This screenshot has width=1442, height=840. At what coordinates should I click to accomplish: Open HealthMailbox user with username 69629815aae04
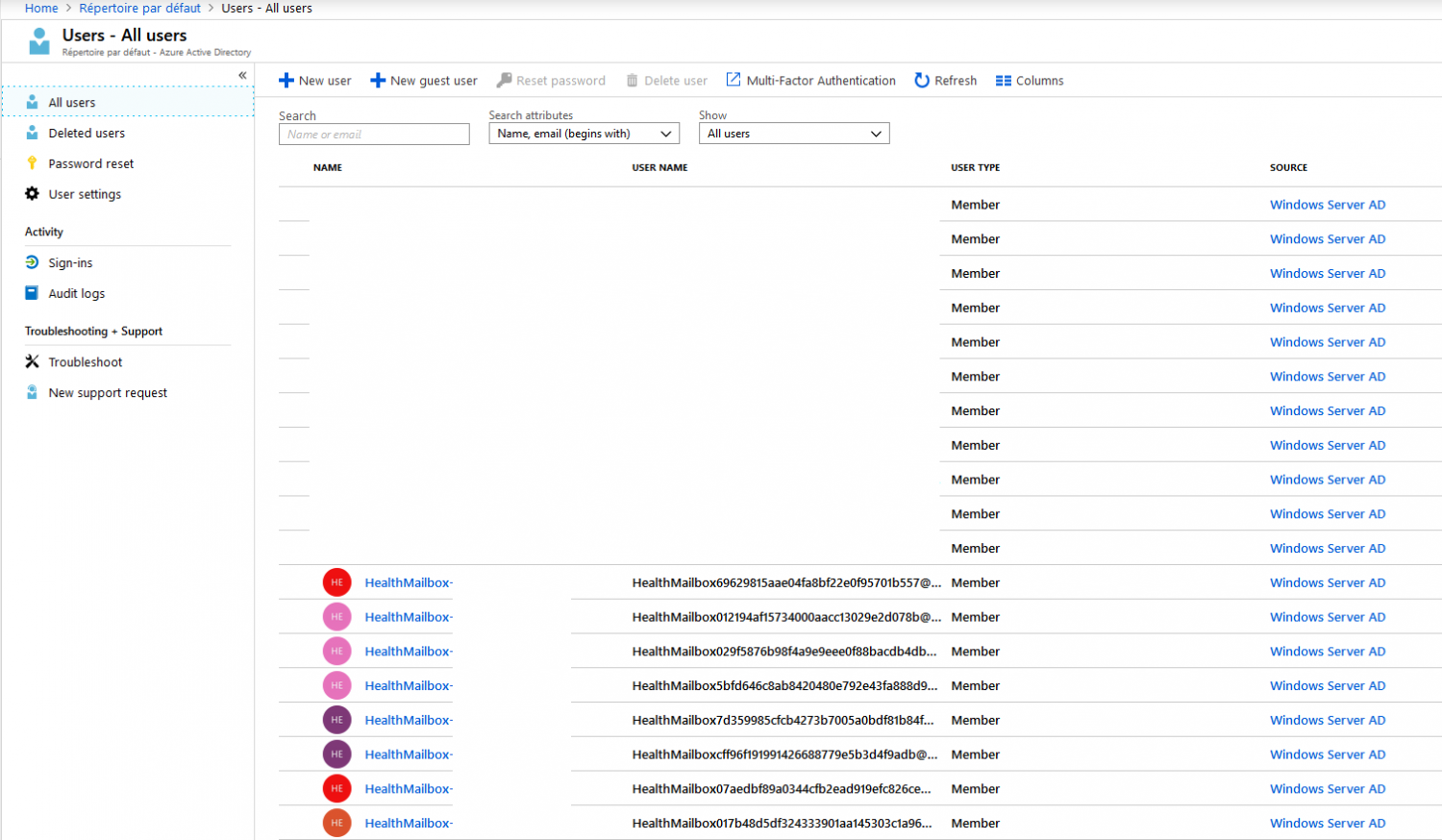409,582
